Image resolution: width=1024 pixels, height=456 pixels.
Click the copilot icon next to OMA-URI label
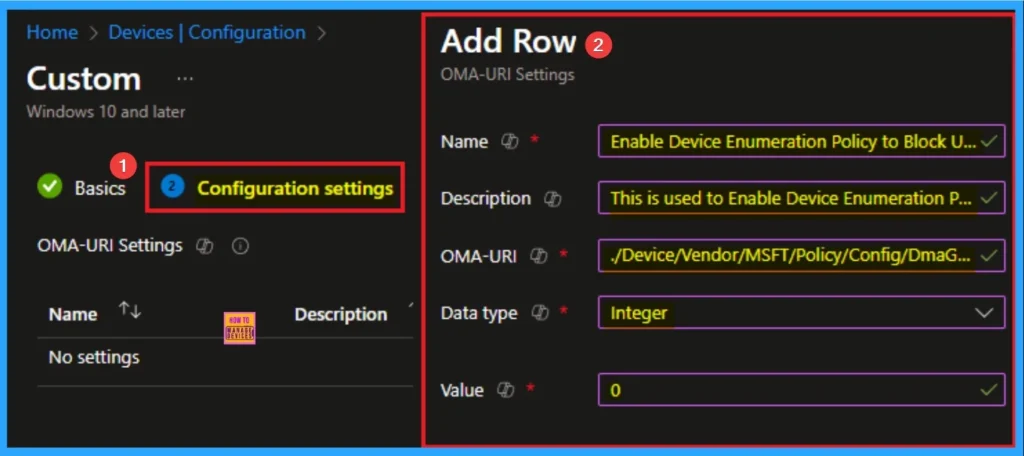(x=539, y=256)
